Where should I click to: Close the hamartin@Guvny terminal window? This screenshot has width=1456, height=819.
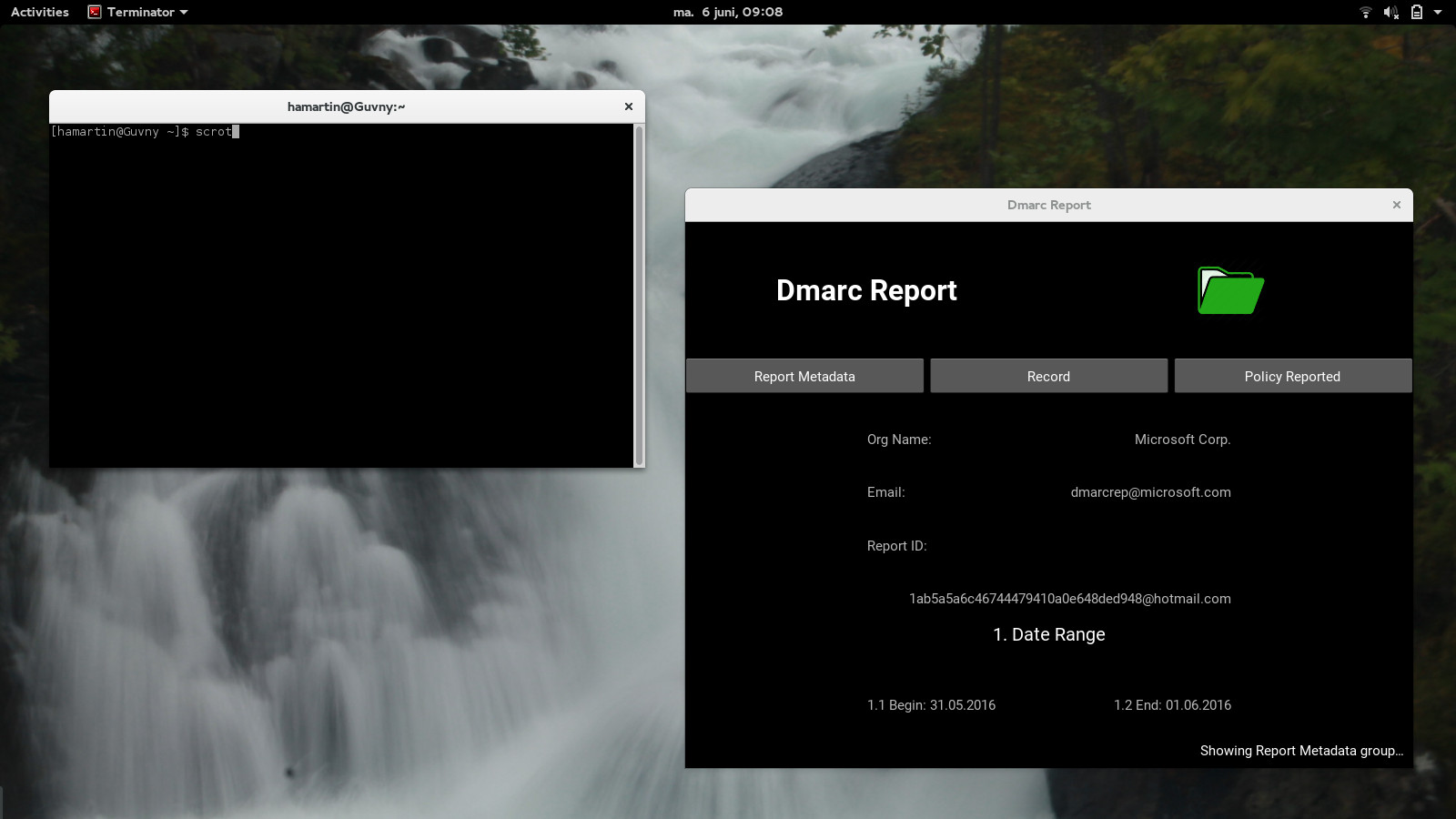[x=628, y=106]
